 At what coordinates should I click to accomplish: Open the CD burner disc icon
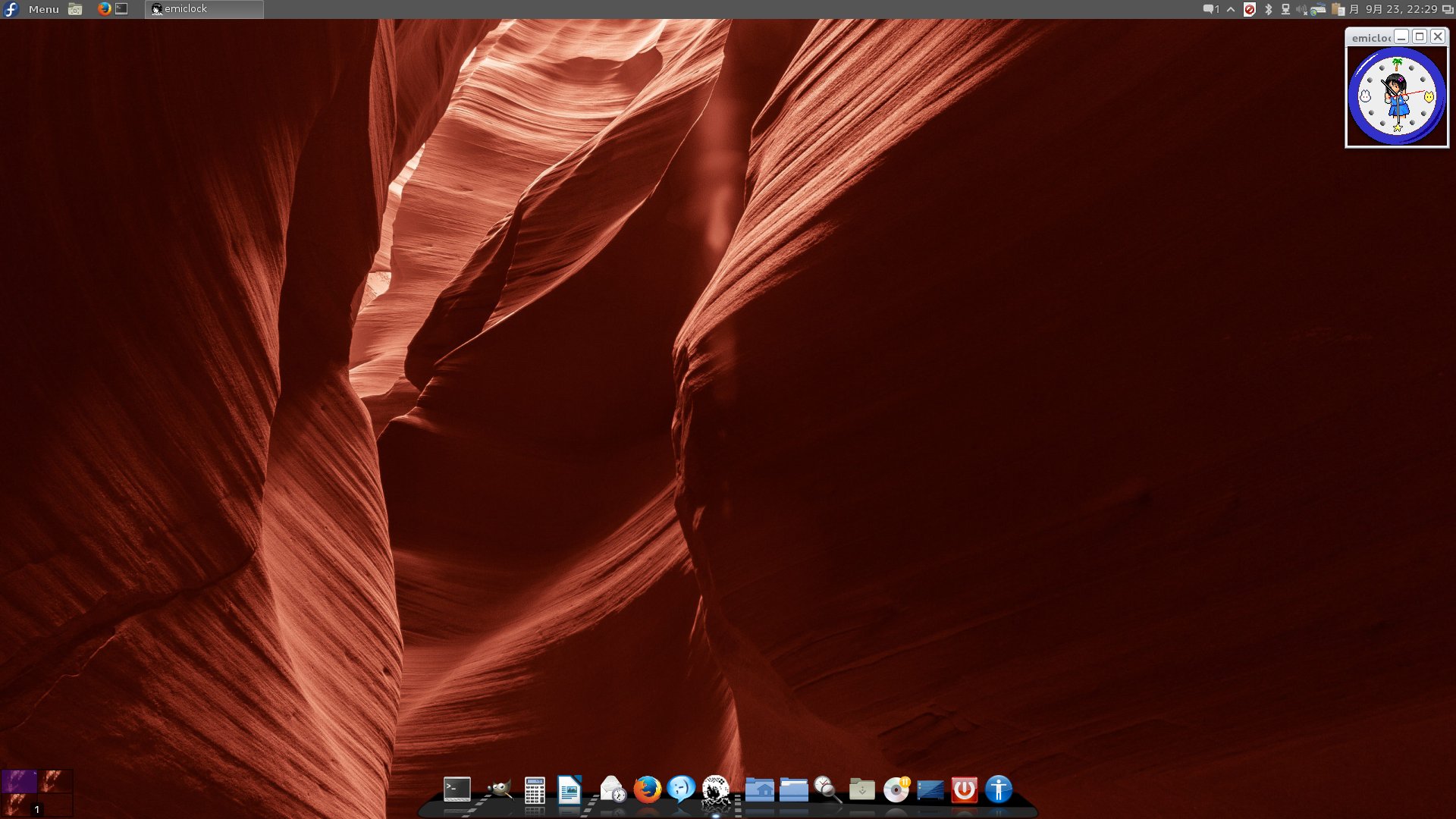896,789
